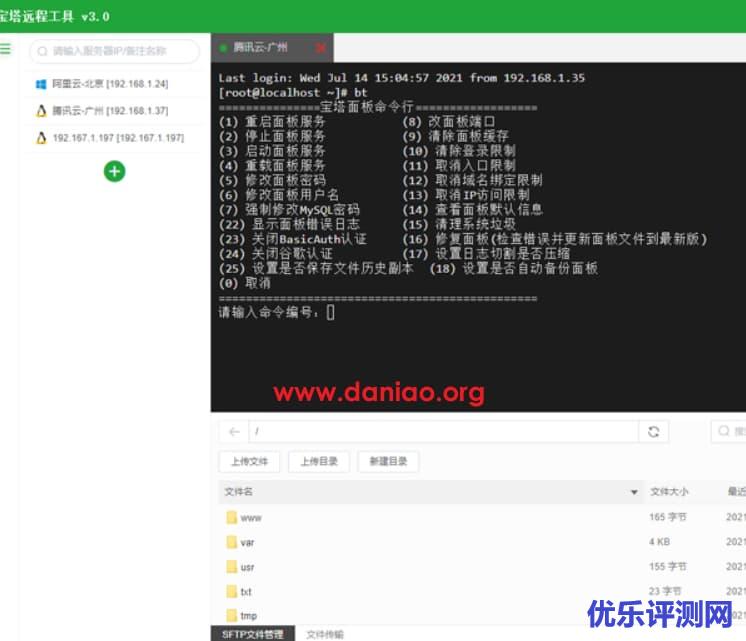Screen dimensions: 746x641
Task: Click the 165 字节 size cell
Action: coord(667,517)
